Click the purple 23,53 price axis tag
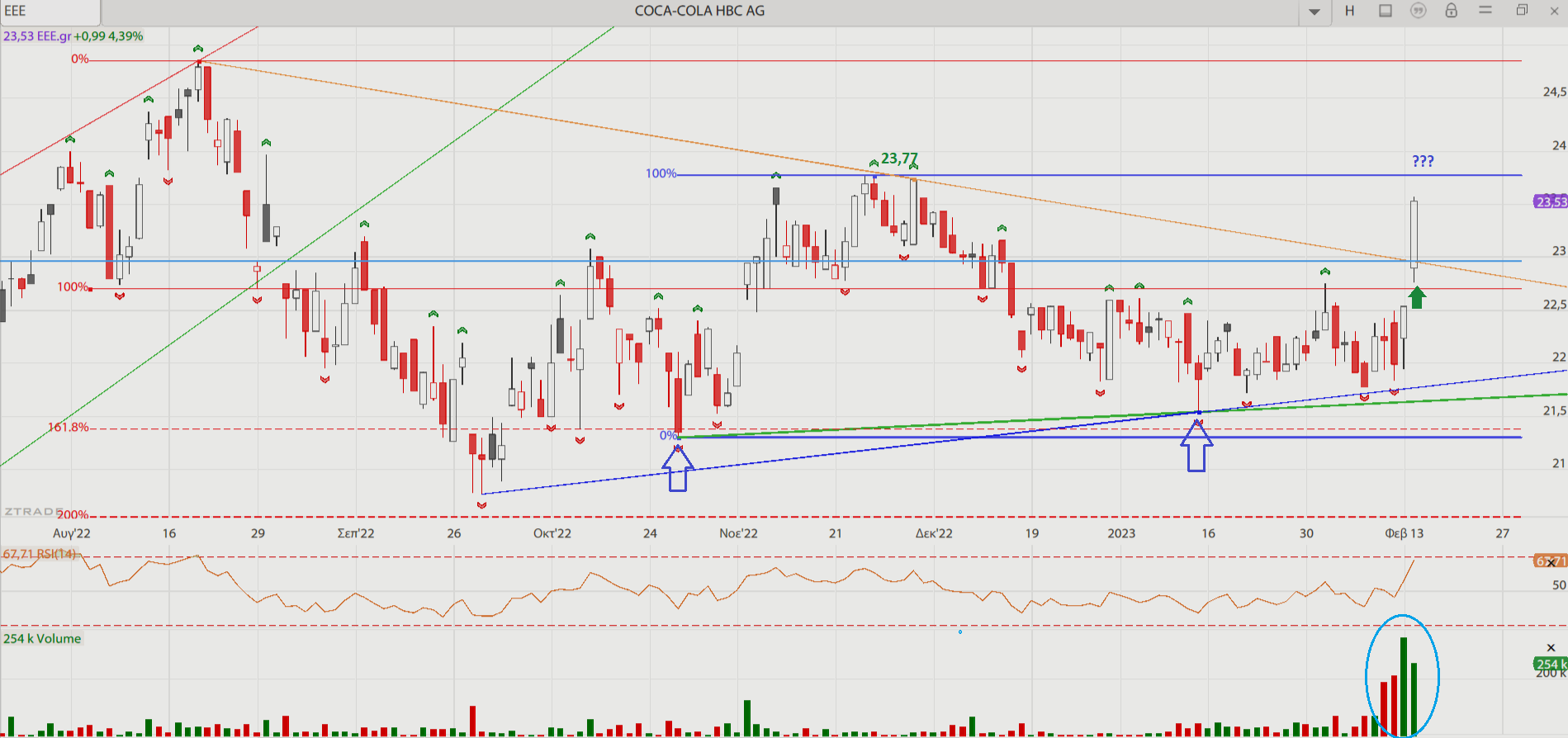This screenshot has width=1568, height=738. point(1551,201)
